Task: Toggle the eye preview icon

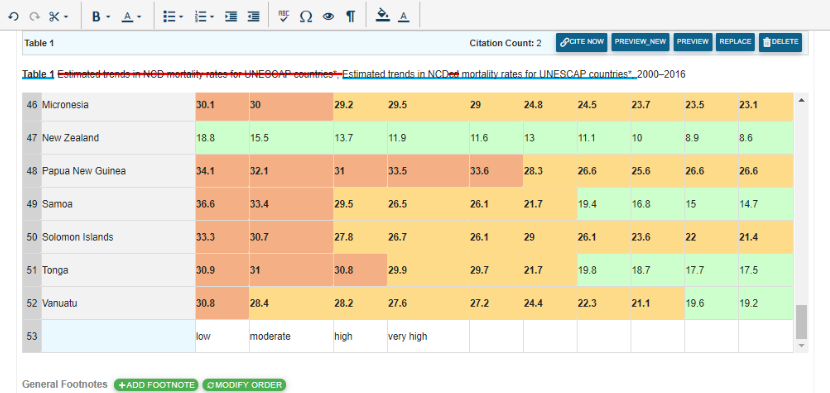Action: [328, 17]
